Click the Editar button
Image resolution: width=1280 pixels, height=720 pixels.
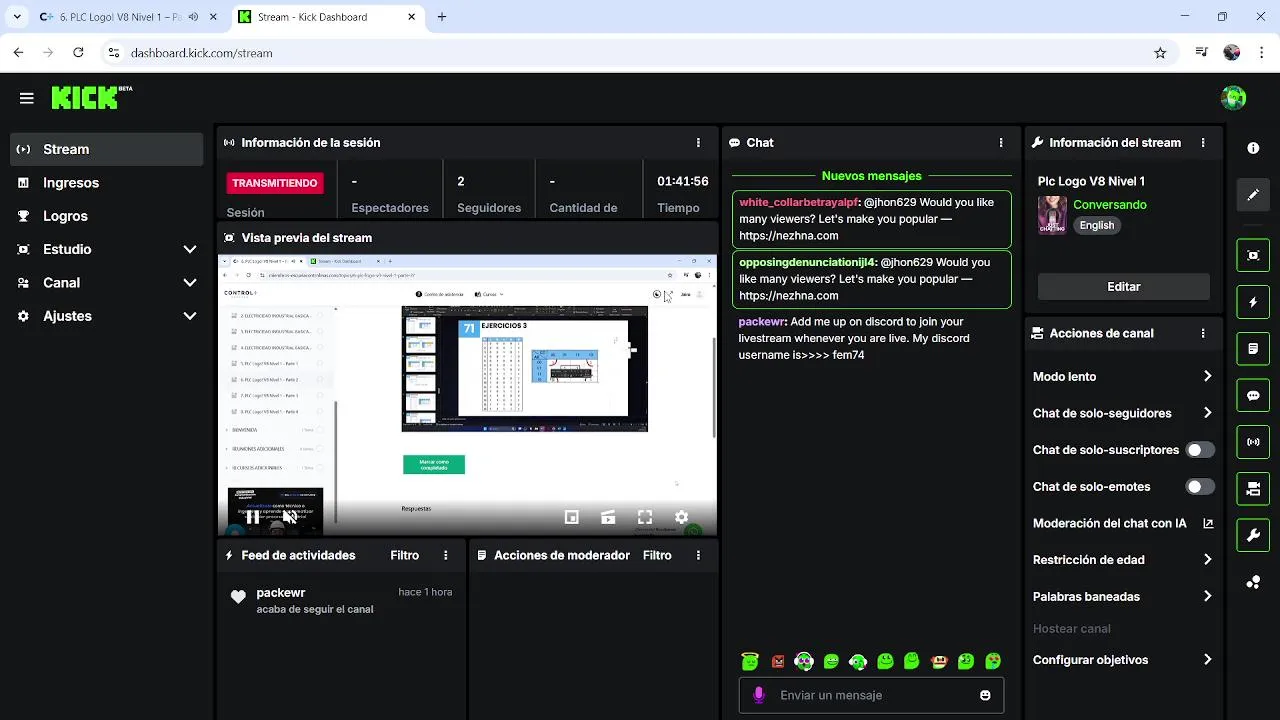[1124, 286]
